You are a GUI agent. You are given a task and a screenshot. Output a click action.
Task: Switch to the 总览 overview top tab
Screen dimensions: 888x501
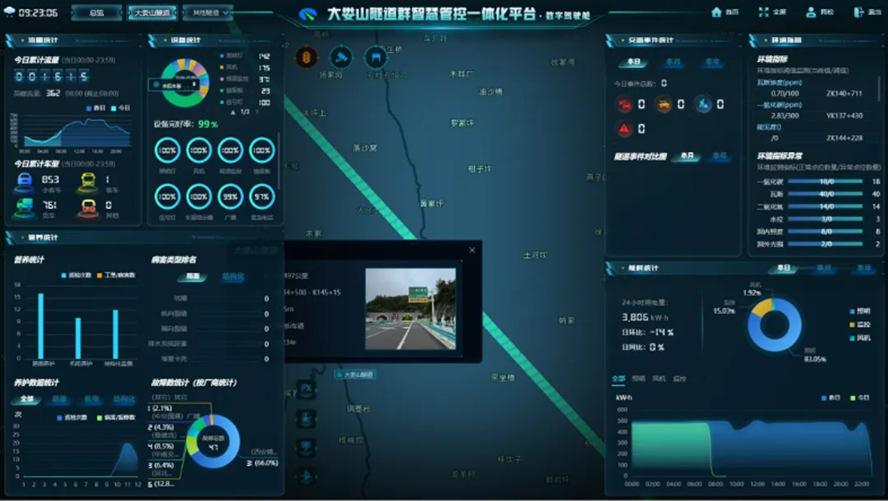click(x=97, y=12)
